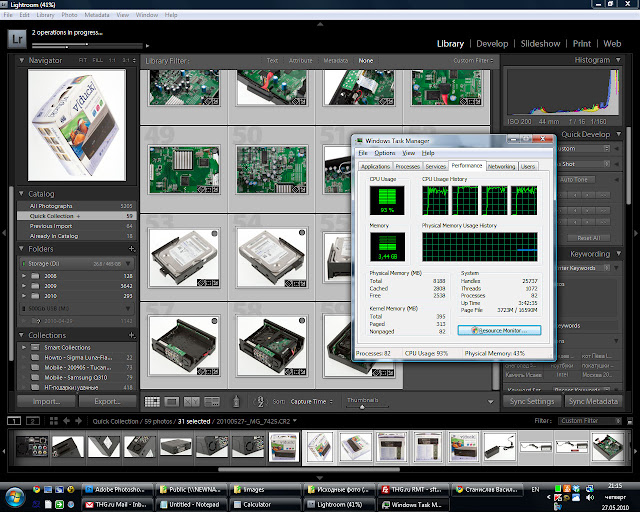
Task: Hide the filmstrip with bottom arrow
Action: [x=320, y=477]
